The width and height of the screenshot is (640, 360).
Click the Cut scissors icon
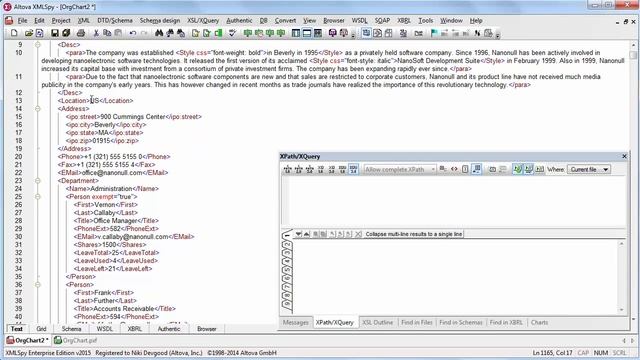(96, 33)
